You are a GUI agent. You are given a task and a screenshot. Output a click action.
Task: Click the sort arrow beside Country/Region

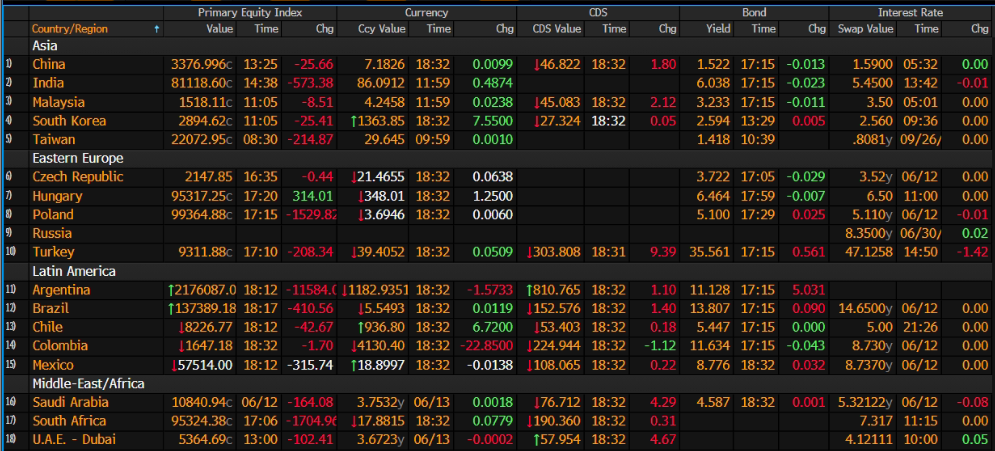click(x=157, y=29)
